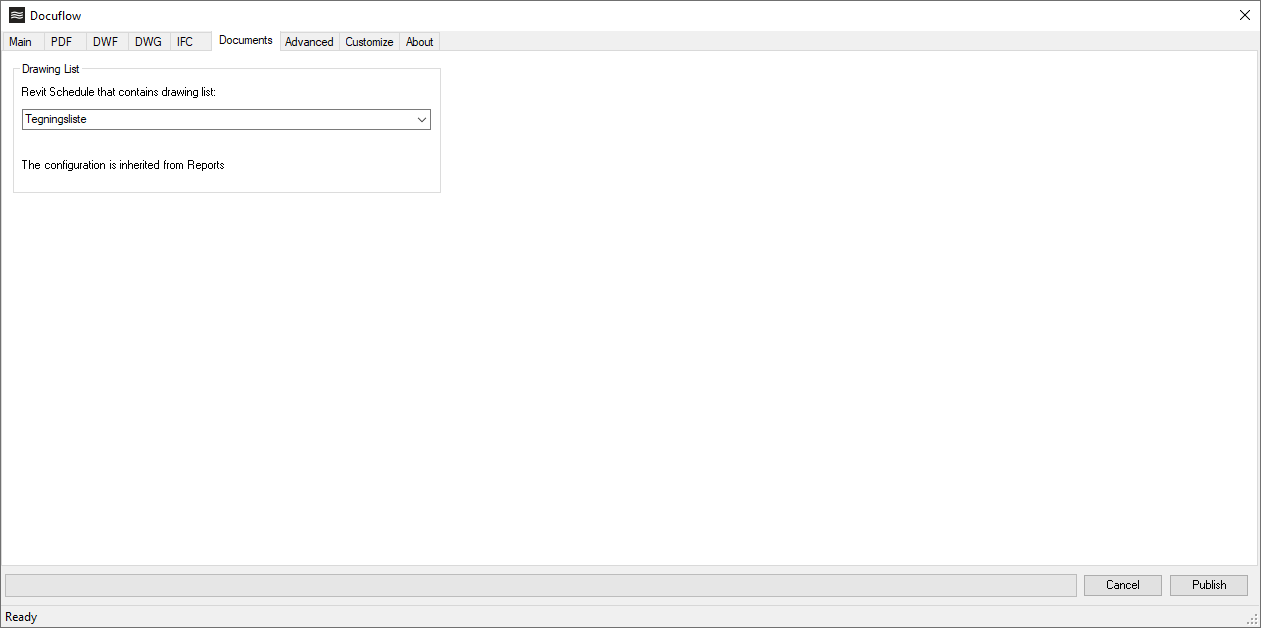Switch to the IFC tab
The width and height of the screenshot is (1261, 628).
coord(185,42)
